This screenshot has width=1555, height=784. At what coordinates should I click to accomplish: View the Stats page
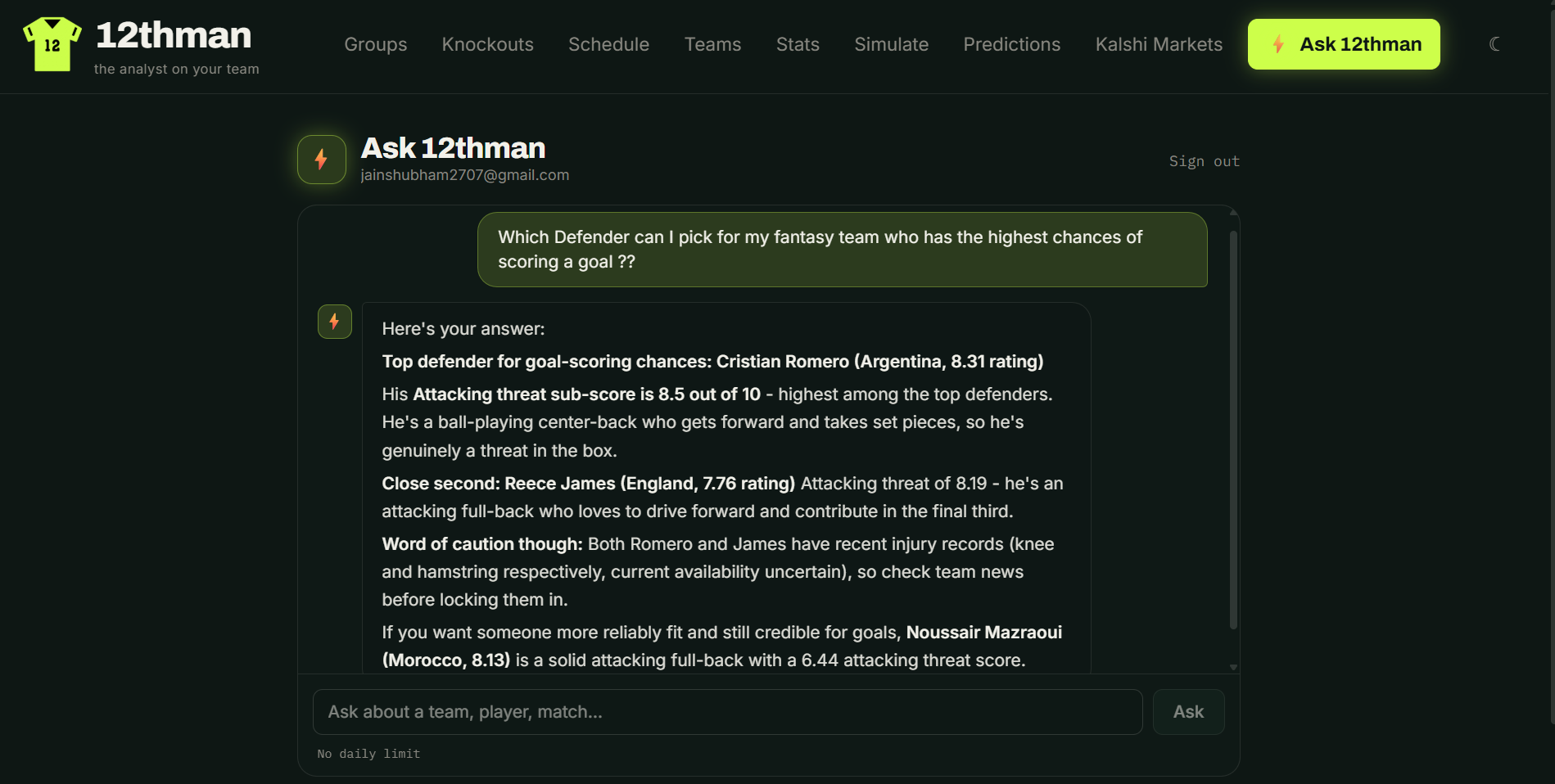(798, 44)
